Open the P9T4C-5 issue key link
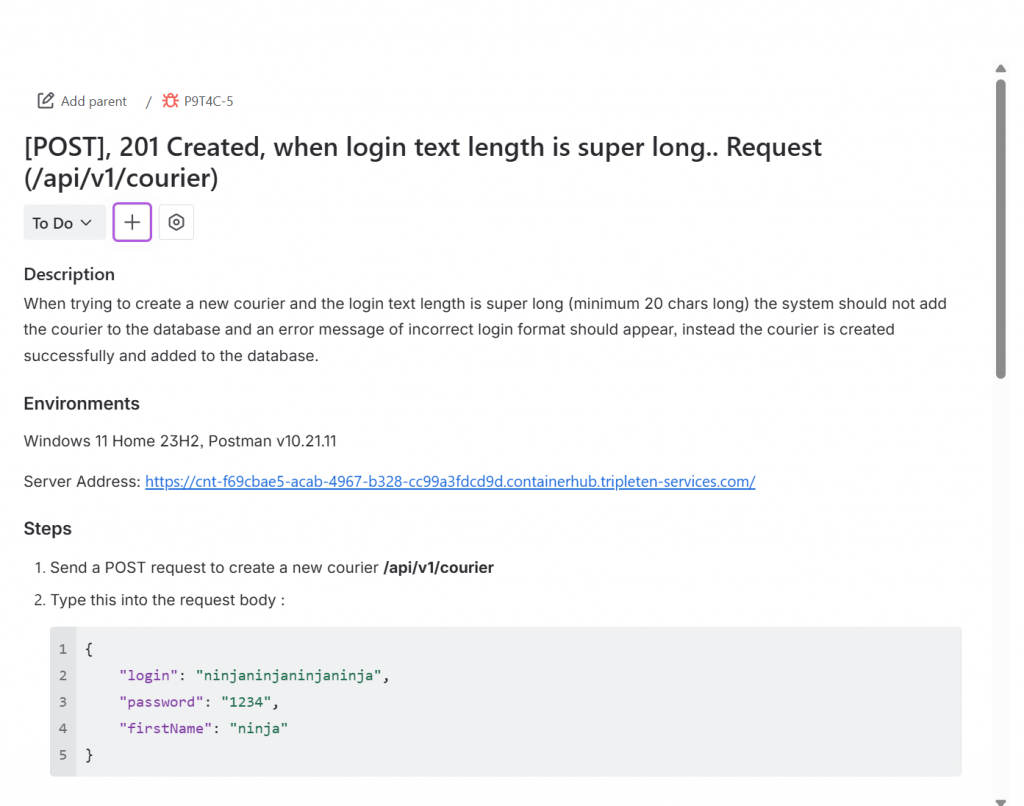The image size is (1024, 806). (208, 101)
